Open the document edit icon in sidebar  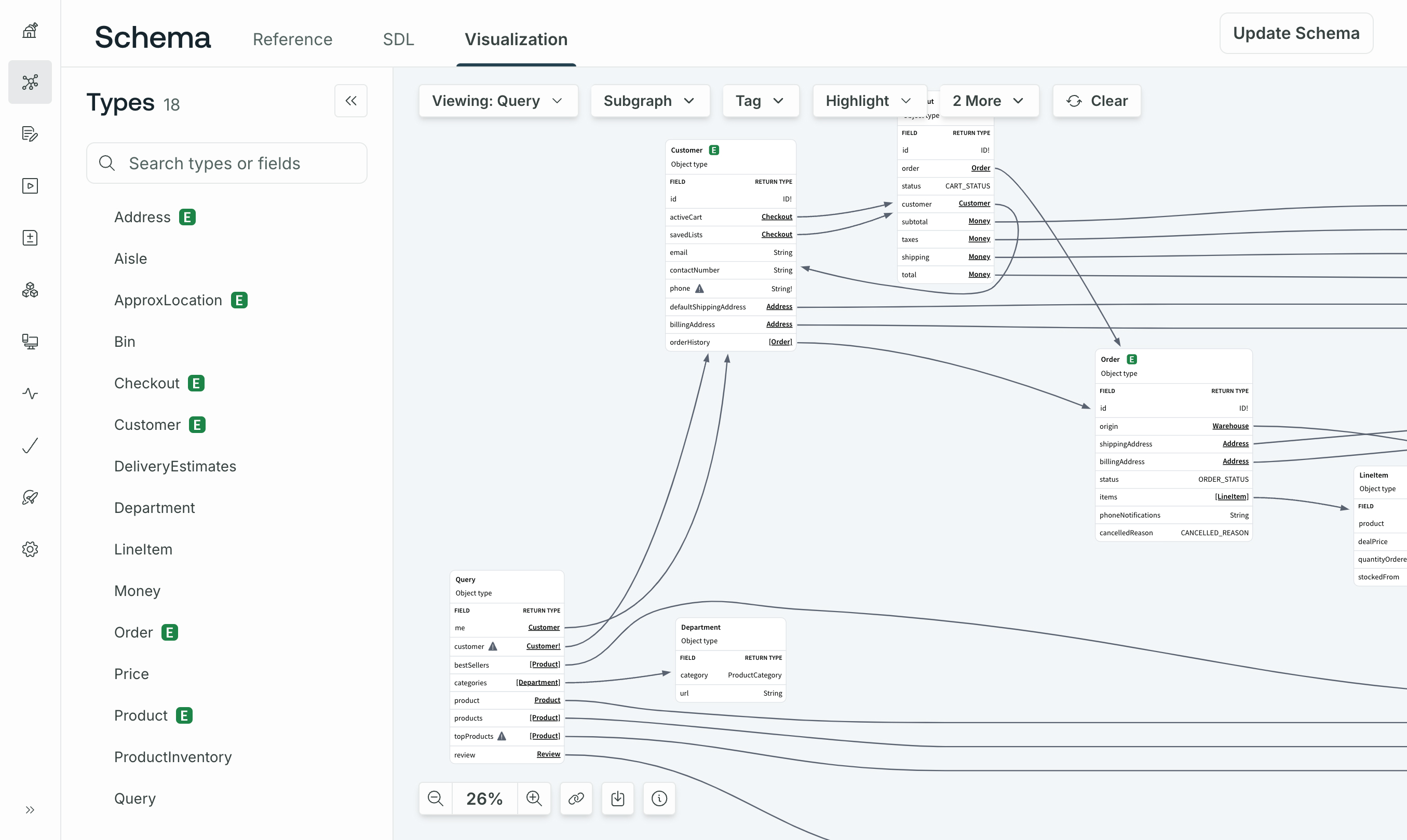(x=30, y=134)
